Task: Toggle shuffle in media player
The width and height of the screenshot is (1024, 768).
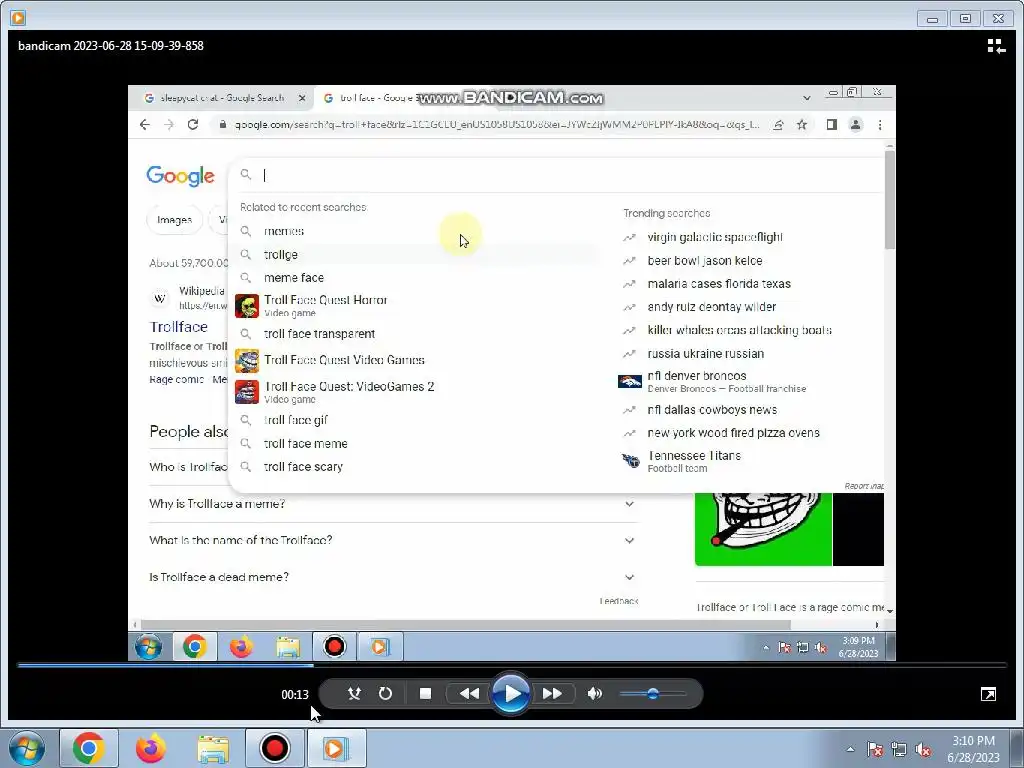Action: pos(354,694)
